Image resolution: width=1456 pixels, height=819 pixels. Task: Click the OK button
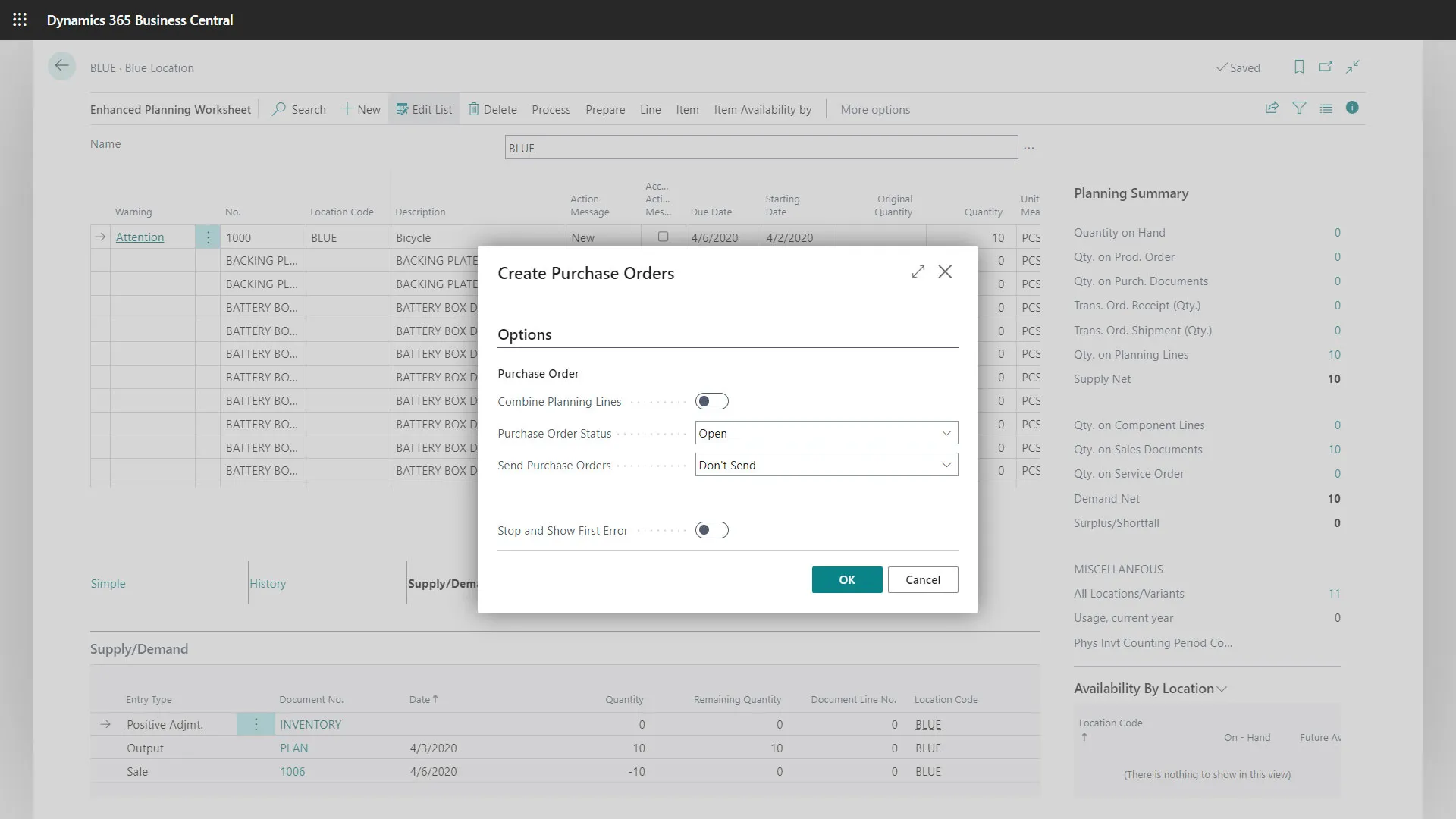pyautogui.click(x=846, y=579)
